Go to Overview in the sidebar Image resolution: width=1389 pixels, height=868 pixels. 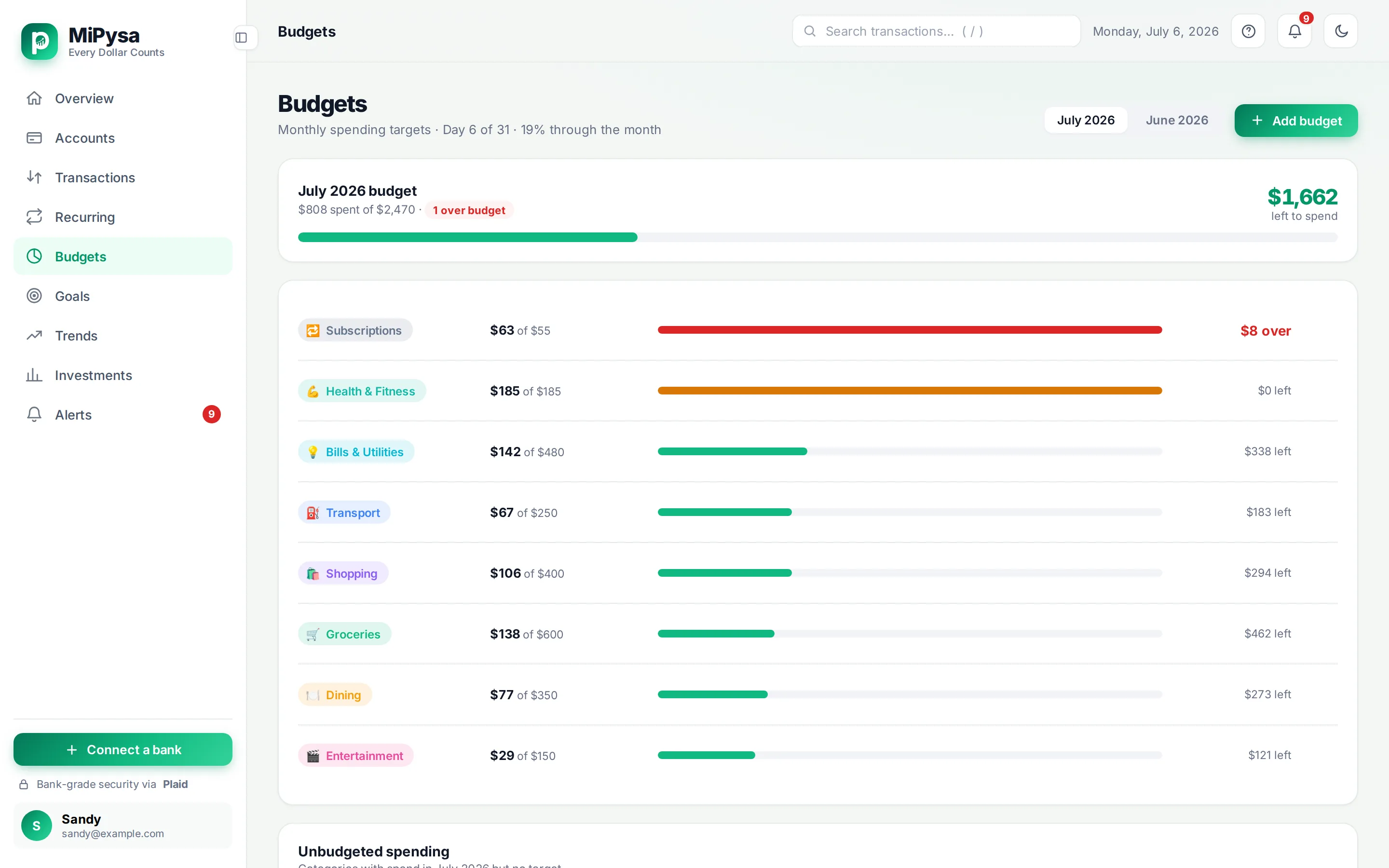click(x=123, y=98)
